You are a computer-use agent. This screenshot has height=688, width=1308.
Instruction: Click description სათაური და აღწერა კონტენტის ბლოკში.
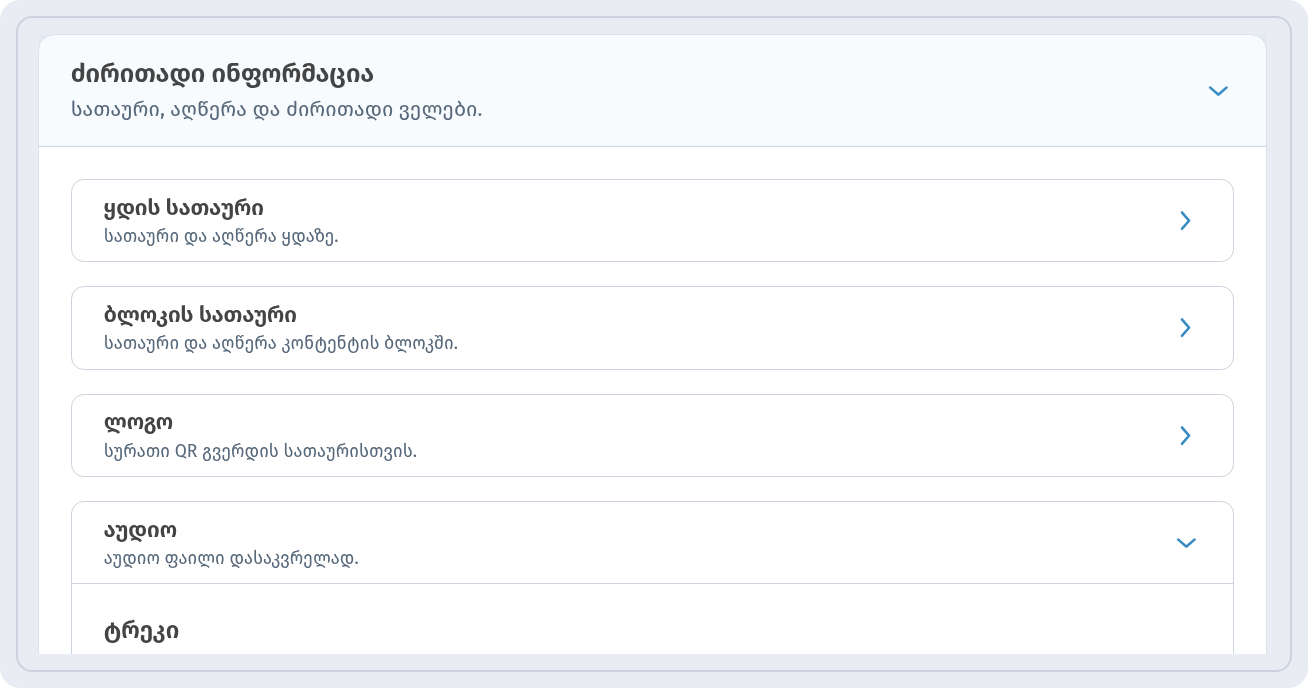tap(281, 344)
